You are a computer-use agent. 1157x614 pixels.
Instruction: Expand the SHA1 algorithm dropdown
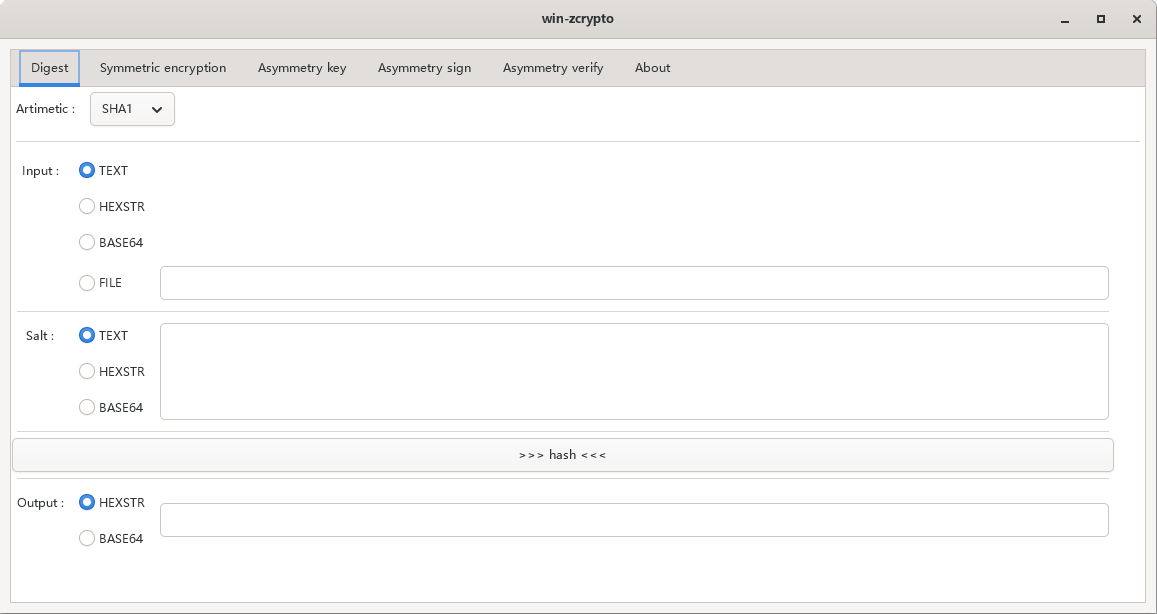coord(132,109)
